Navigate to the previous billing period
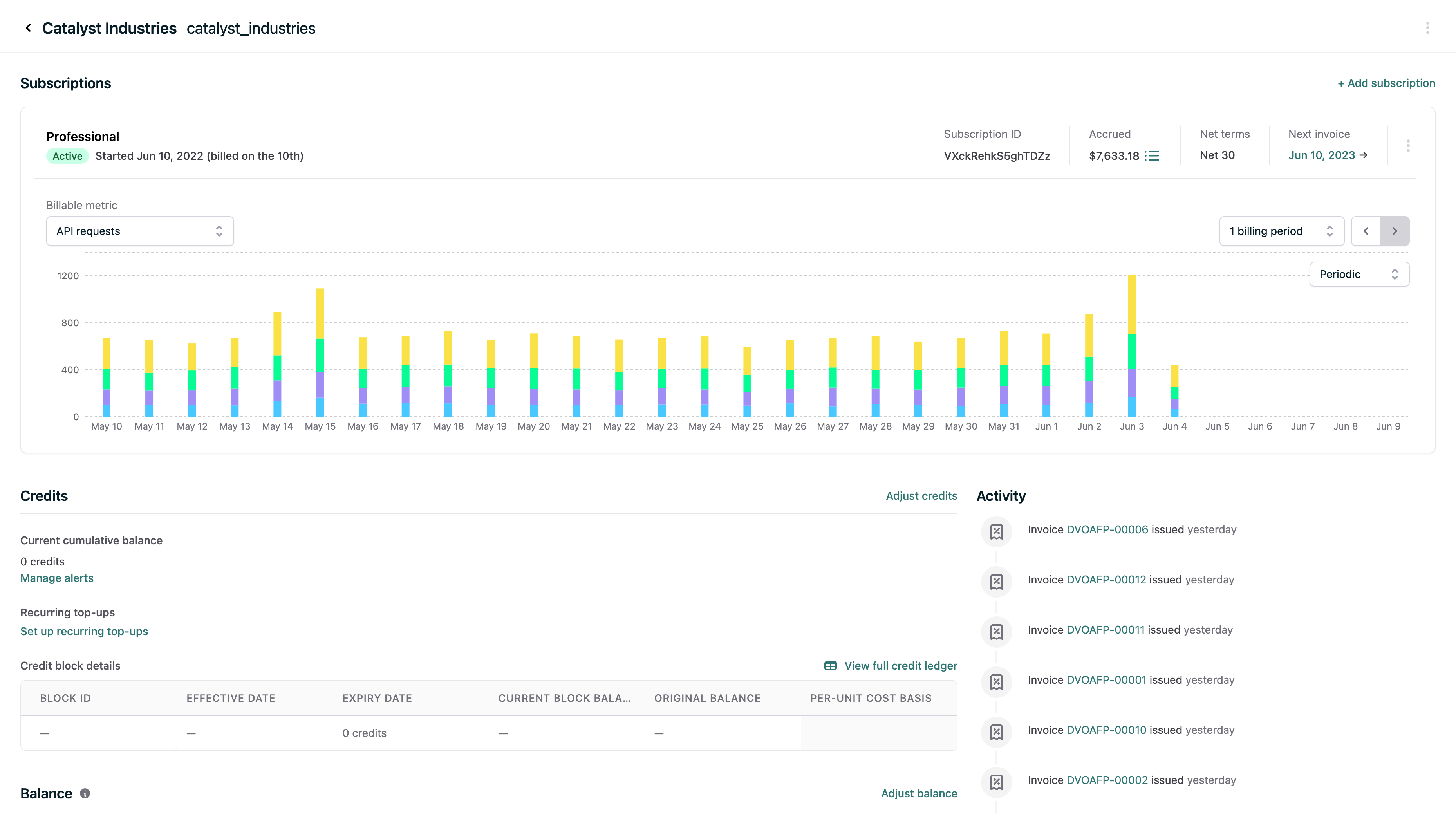This screenshot has height=820, width=1456. (1366, 231)
